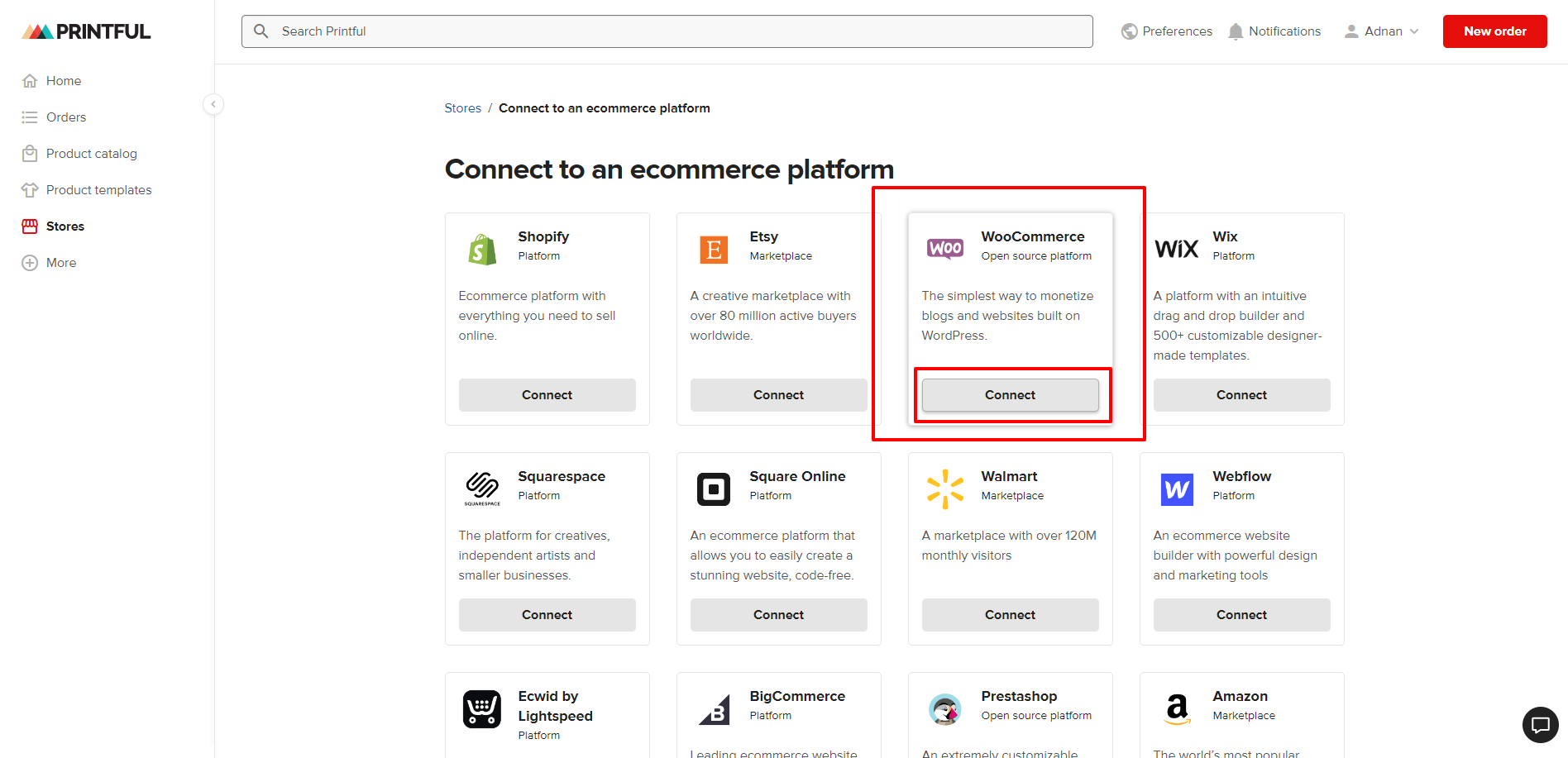Connect the Walmart marketplace
This screenshot has width=1568, height=758.
(1010, 615)
